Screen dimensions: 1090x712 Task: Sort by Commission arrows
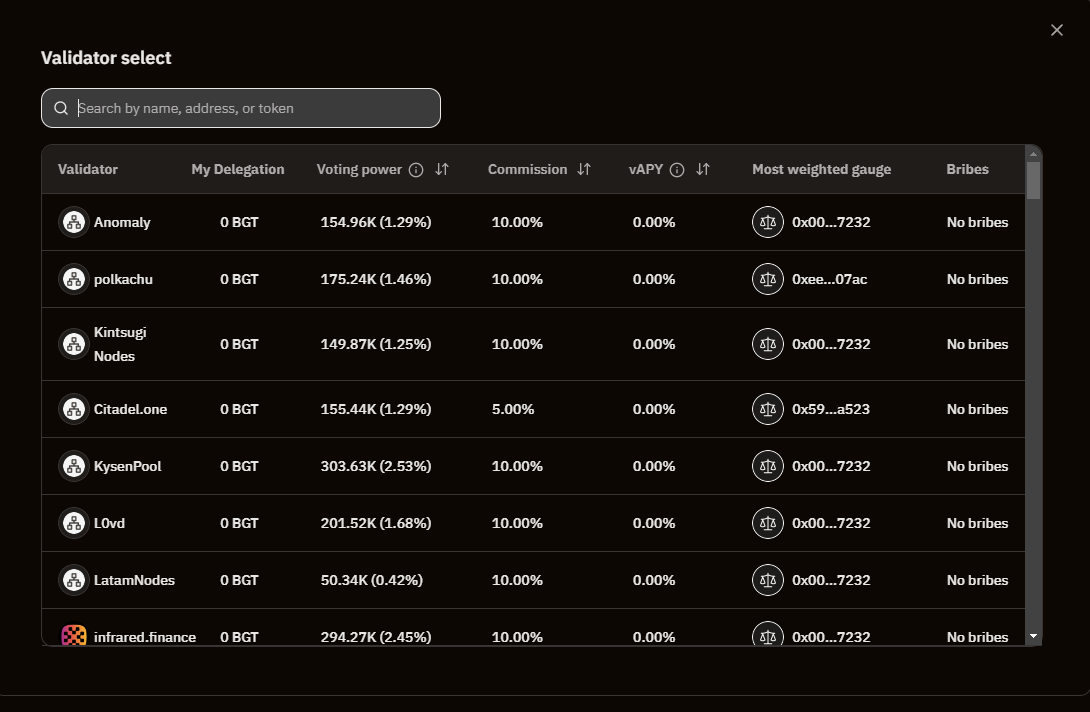584,170
